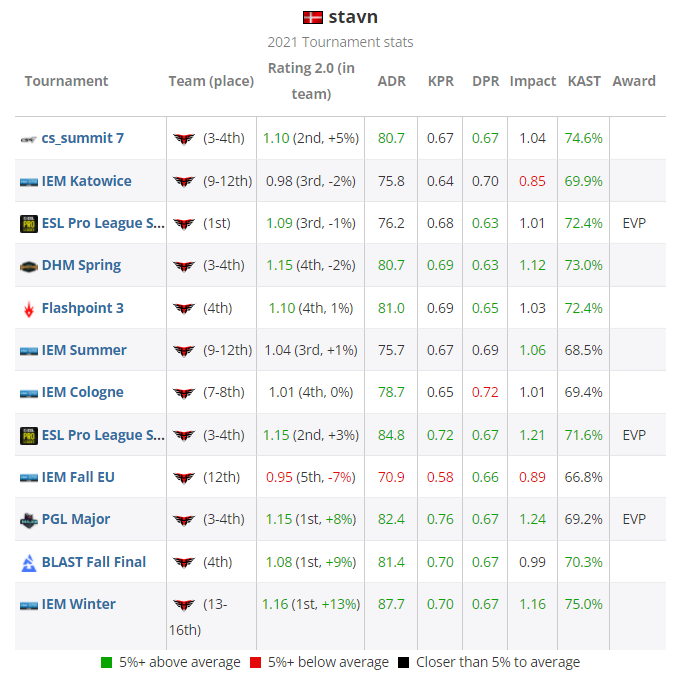Click the team logo in the PGL Major row
Screen dimensions: 677x680
click(184, 520)
